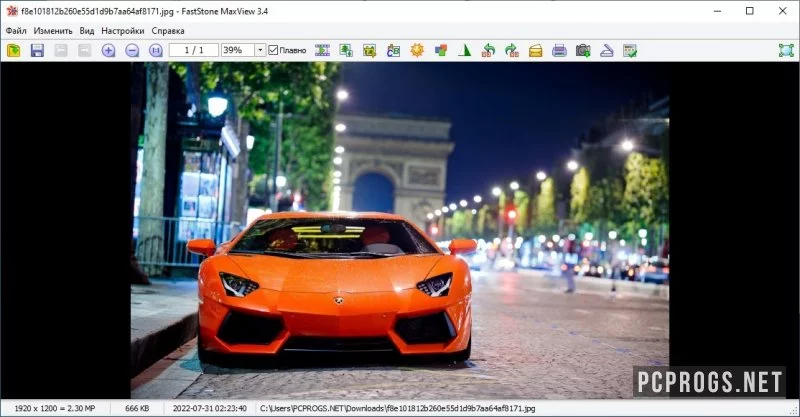Click the yellow email envelope icon

(536, 50)
